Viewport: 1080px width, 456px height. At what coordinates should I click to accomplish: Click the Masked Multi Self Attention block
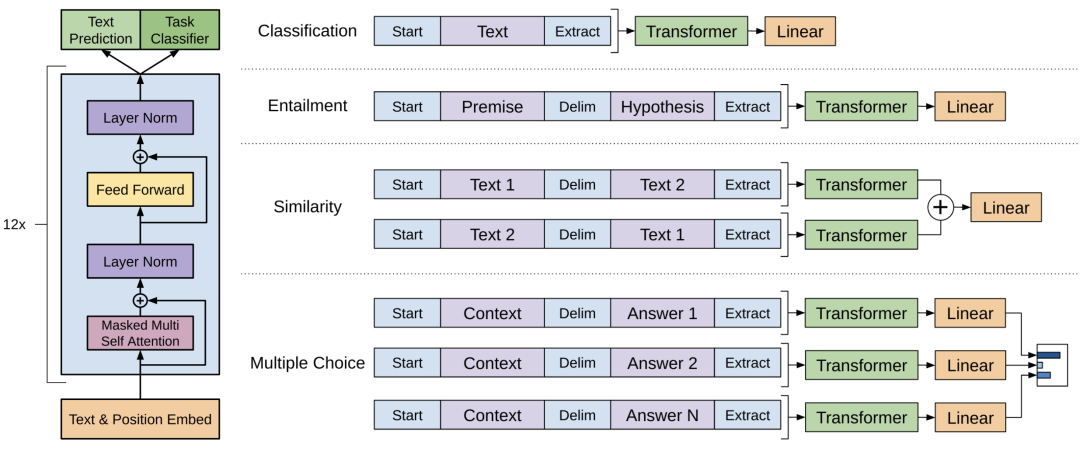(140, 333)
